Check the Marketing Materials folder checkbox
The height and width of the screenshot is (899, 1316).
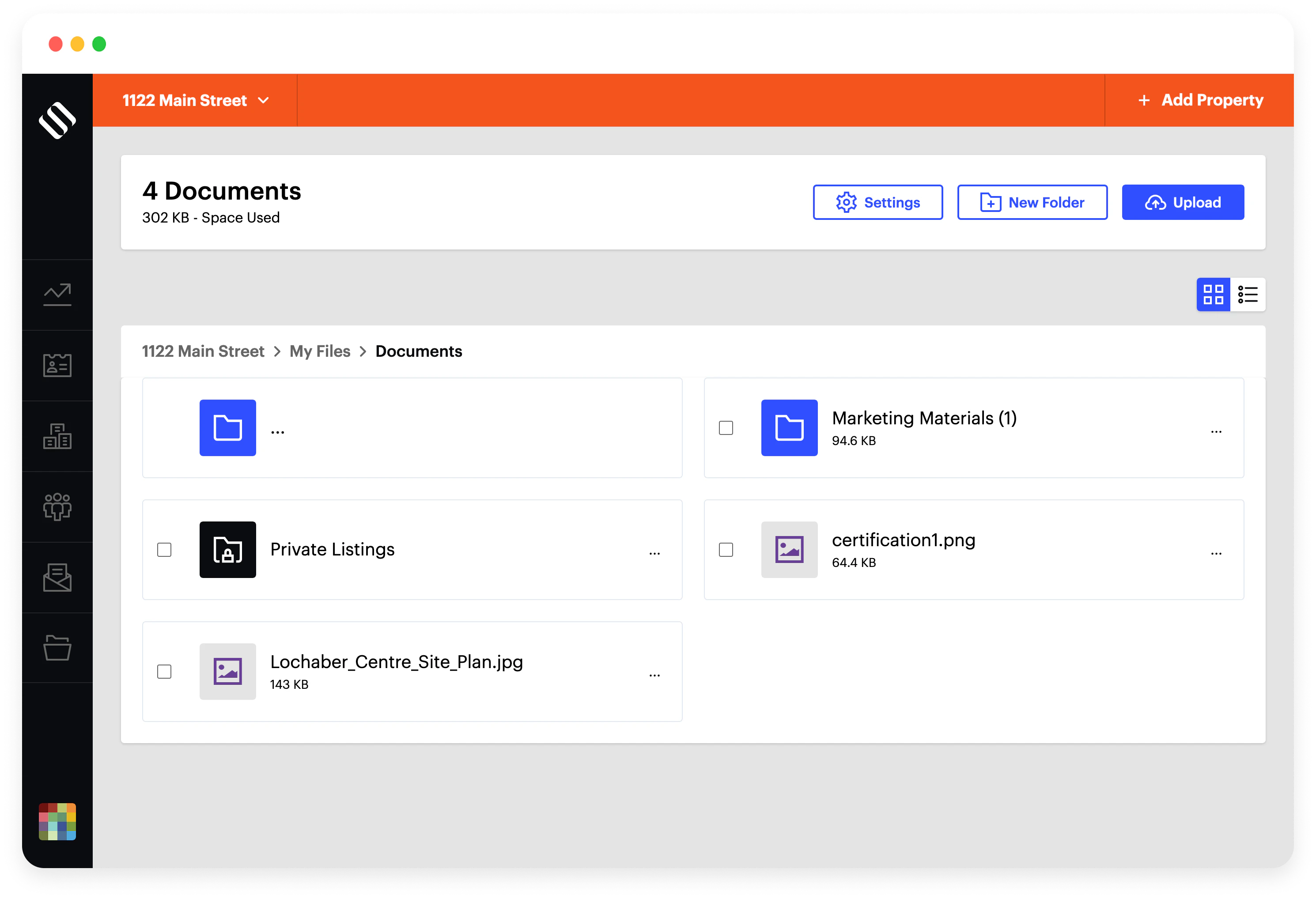726,429
